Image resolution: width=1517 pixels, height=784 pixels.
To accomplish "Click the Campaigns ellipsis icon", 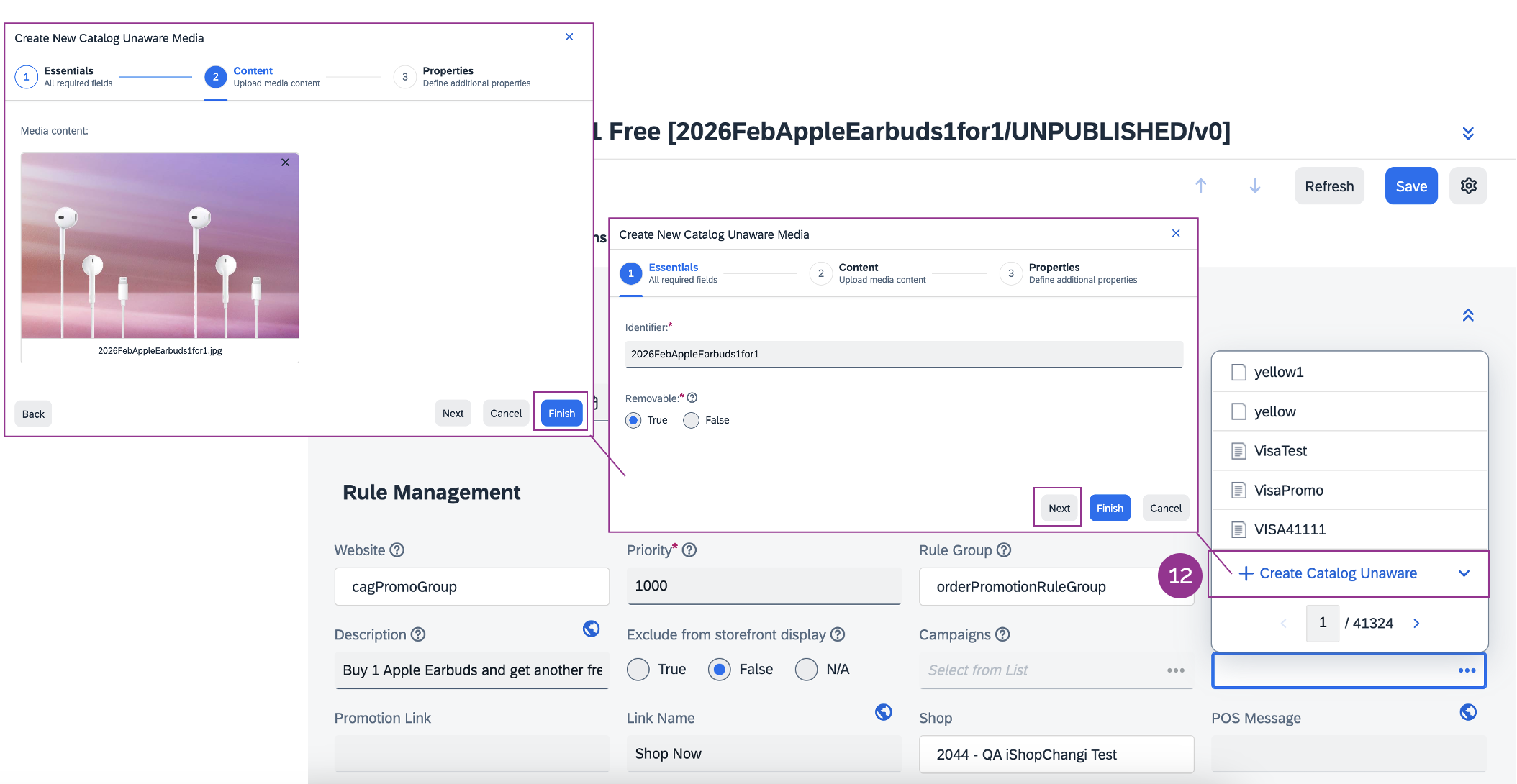I will pyautogui.click(x=1175, y=670).
